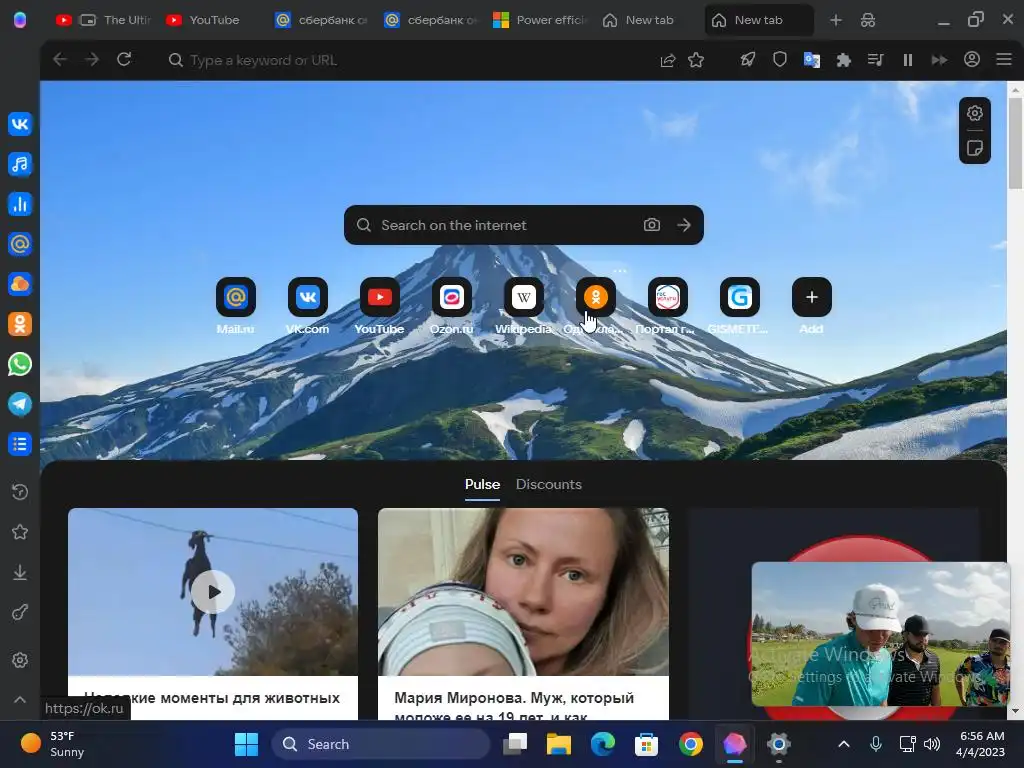This screenshot has width=1024, height=768.
Task: Open the Mail.ru speed dial tile
Action: (236, 297)
